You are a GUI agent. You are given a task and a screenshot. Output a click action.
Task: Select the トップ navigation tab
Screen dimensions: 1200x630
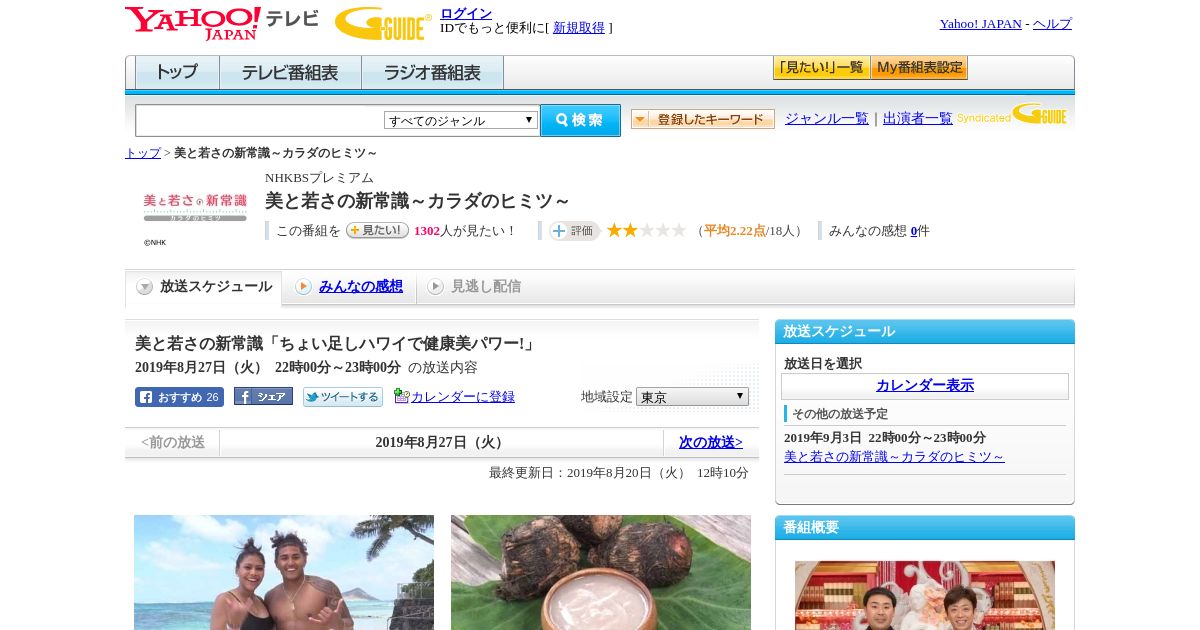(177, 73)
